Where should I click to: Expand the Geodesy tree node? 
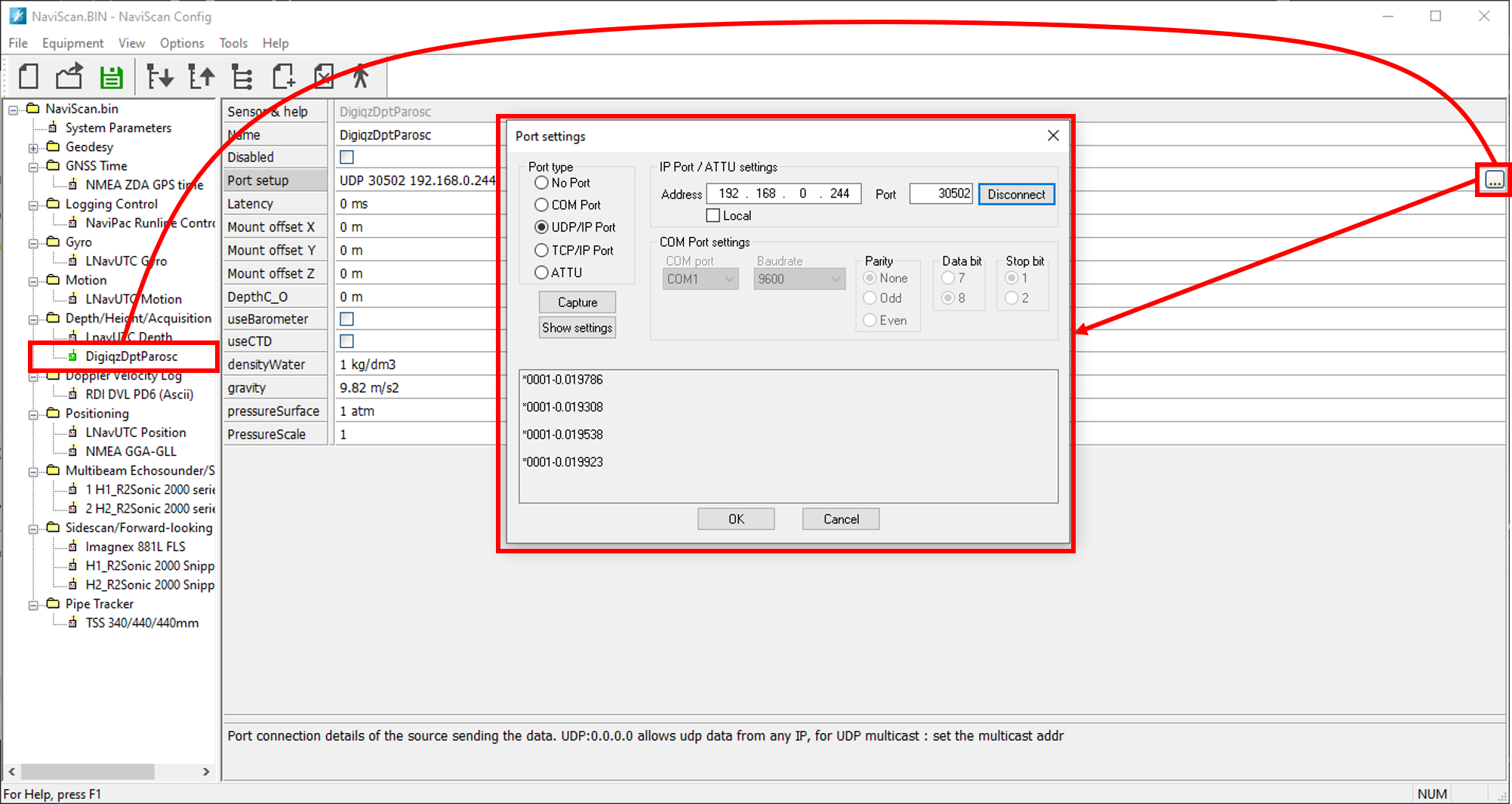tap(33, 147)
